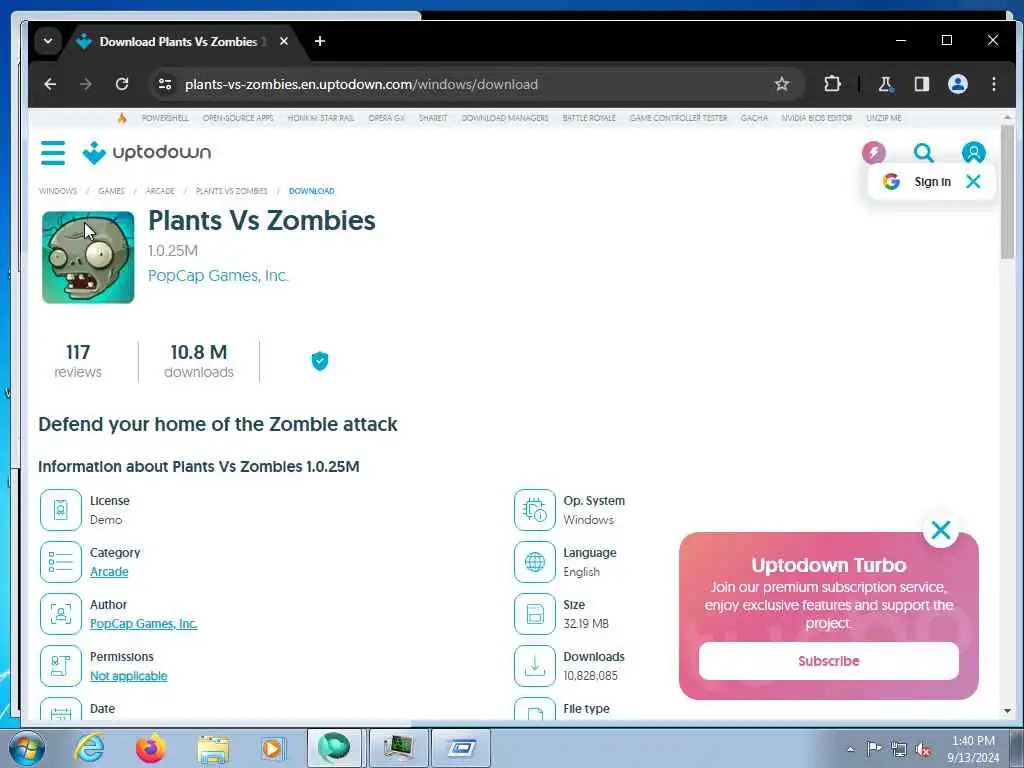Click the Plants Vs Zombies app thumbnail

point(88,257)
